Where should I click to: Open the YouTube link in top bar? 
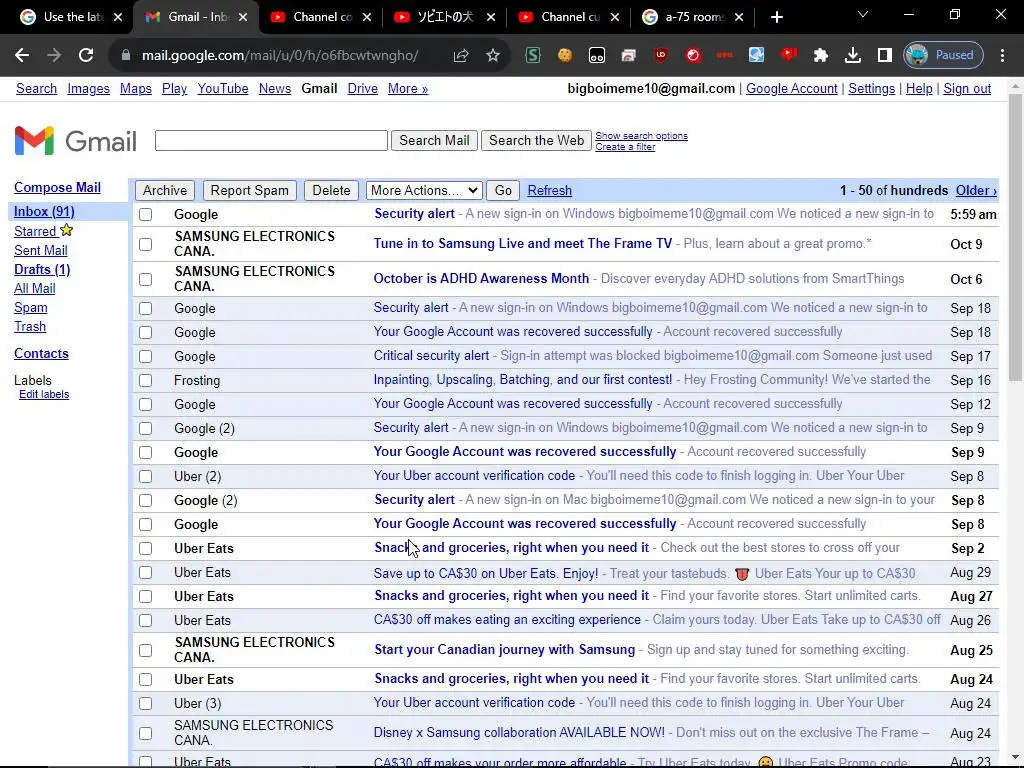click(223, 89)
